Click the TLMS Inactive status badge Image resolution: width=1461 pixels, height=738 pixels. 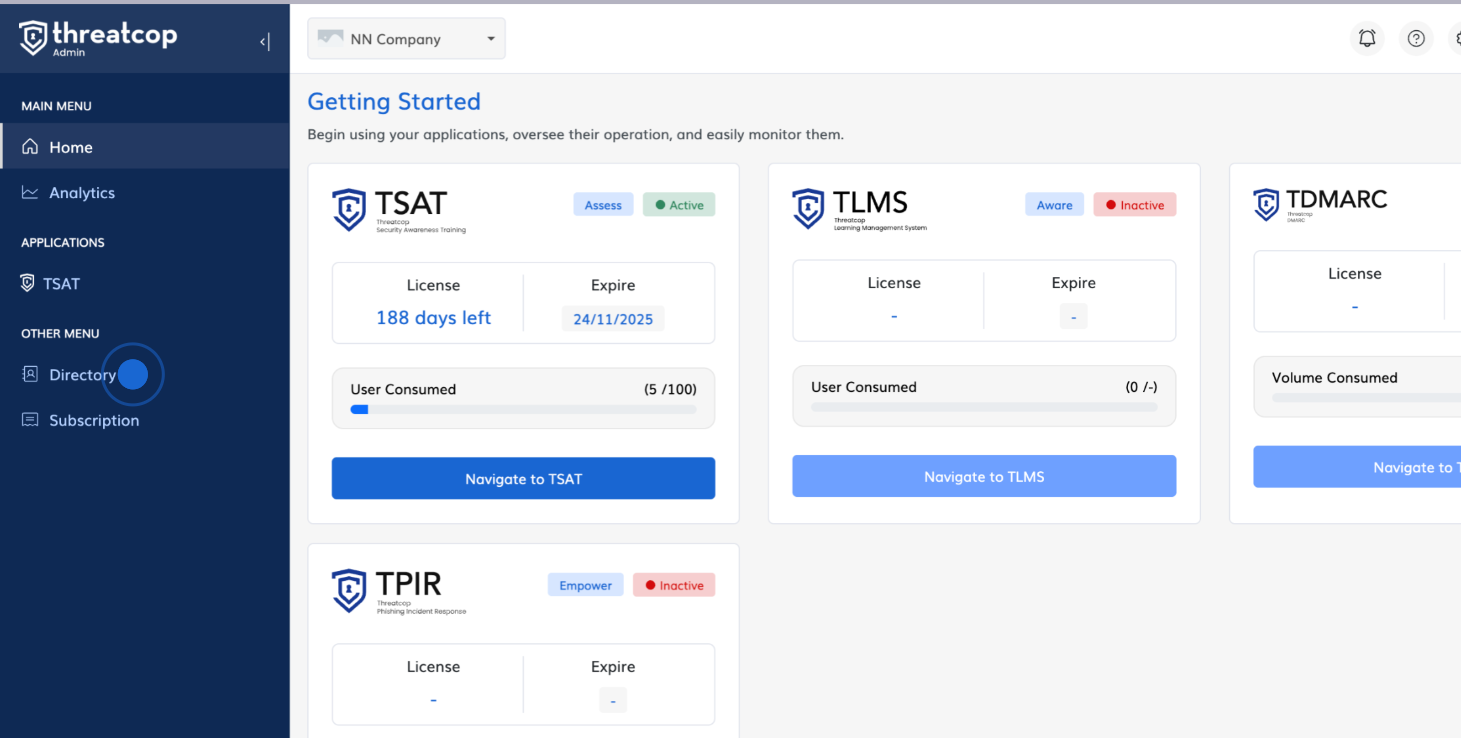(1134, 205)
